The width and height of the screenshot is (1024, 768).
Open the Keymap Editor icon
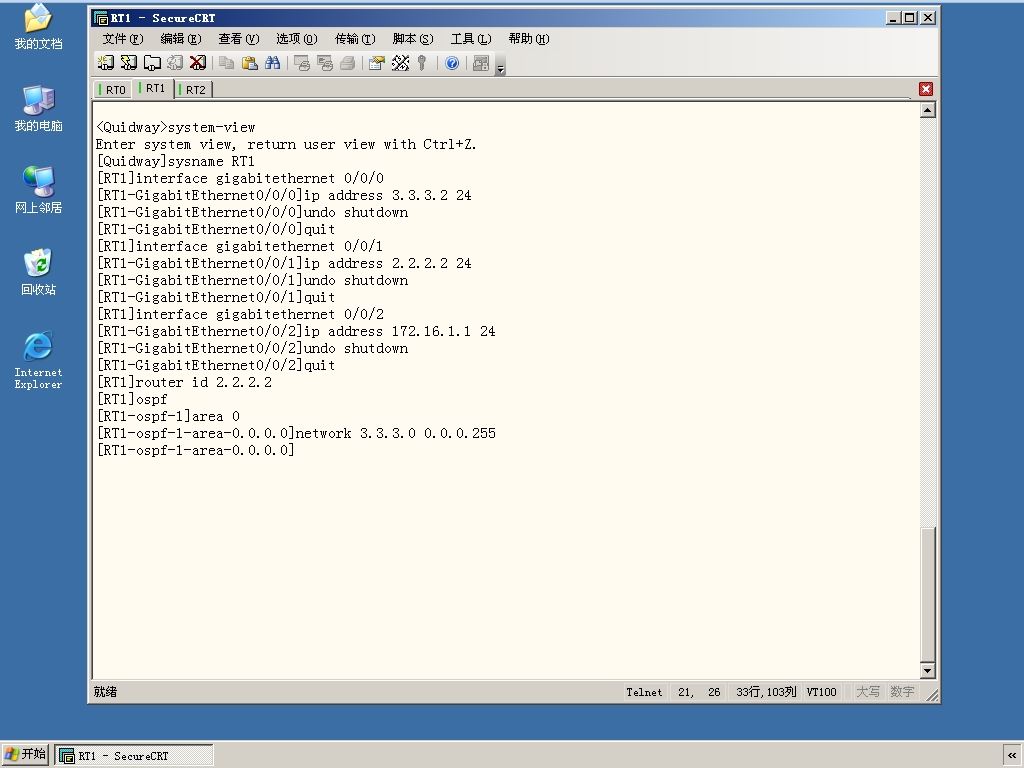[x=400, y=63]
